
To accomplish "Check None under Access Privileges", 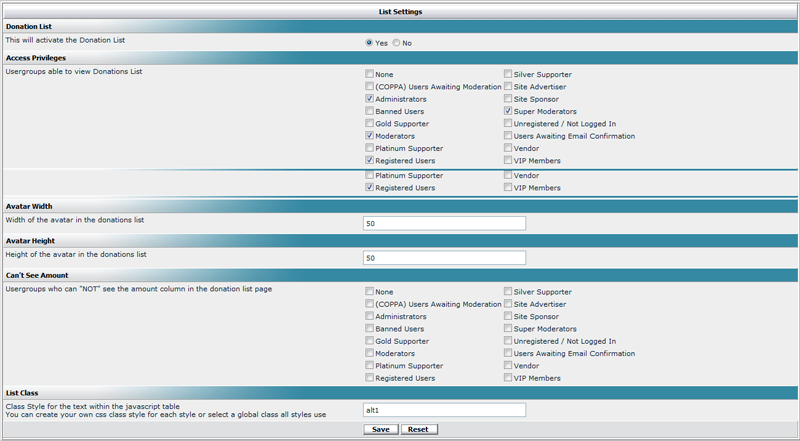I will click(x=369, y=74).
